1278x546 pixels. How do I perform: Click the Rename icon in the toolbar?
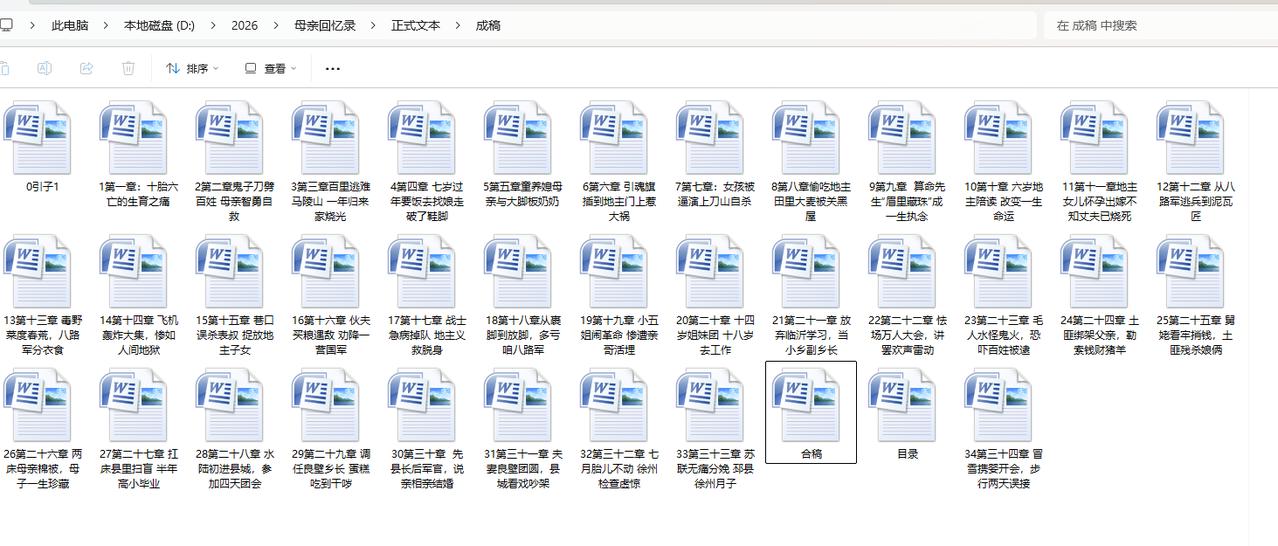coord(44,68)
